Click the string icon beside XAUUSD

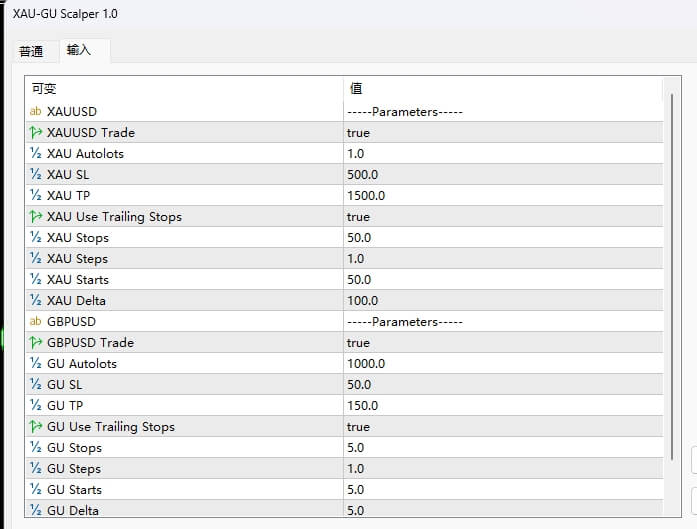click(x=36, y=111)
